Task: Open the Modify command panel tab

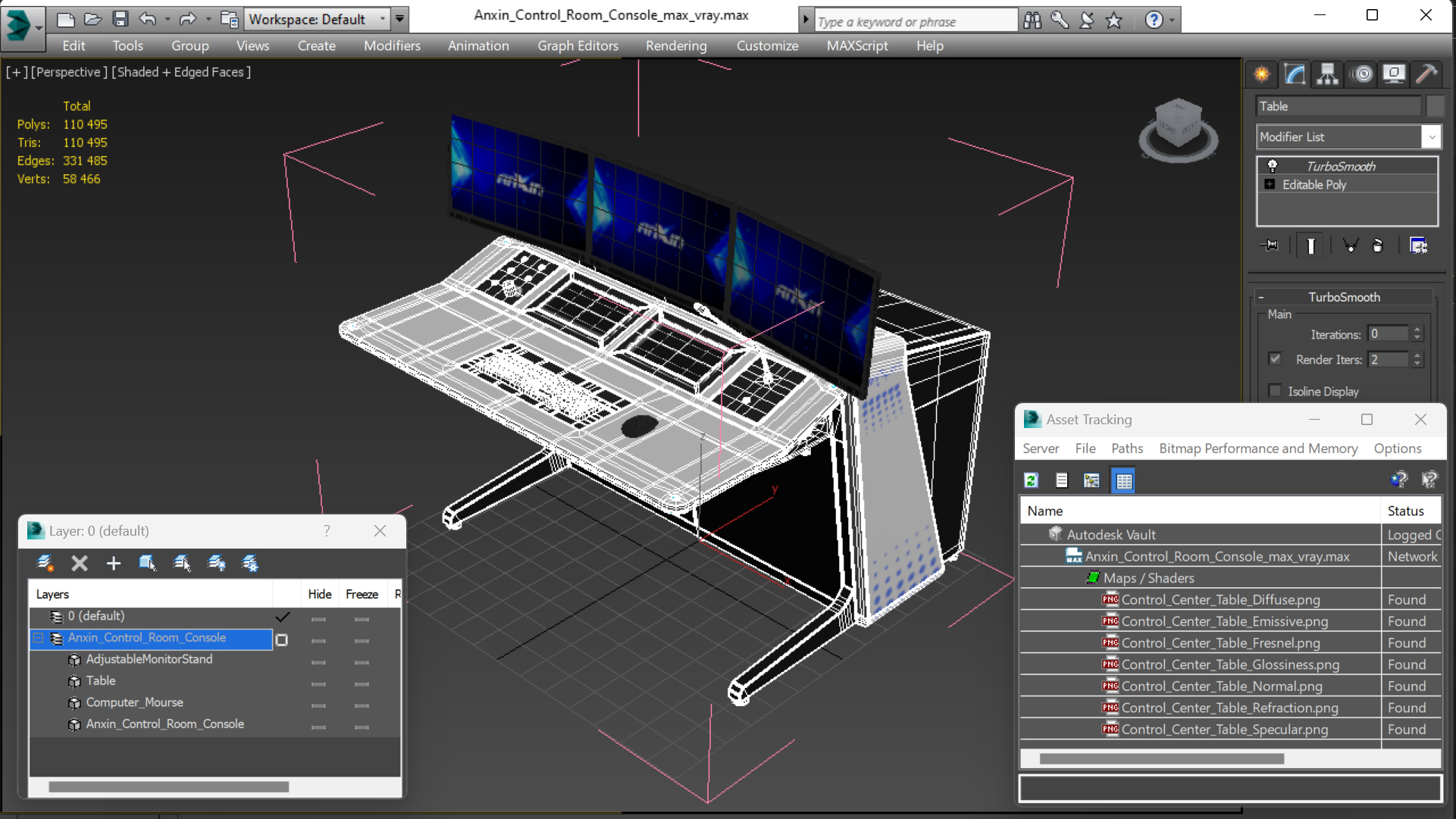Action: coord(1295,74)
